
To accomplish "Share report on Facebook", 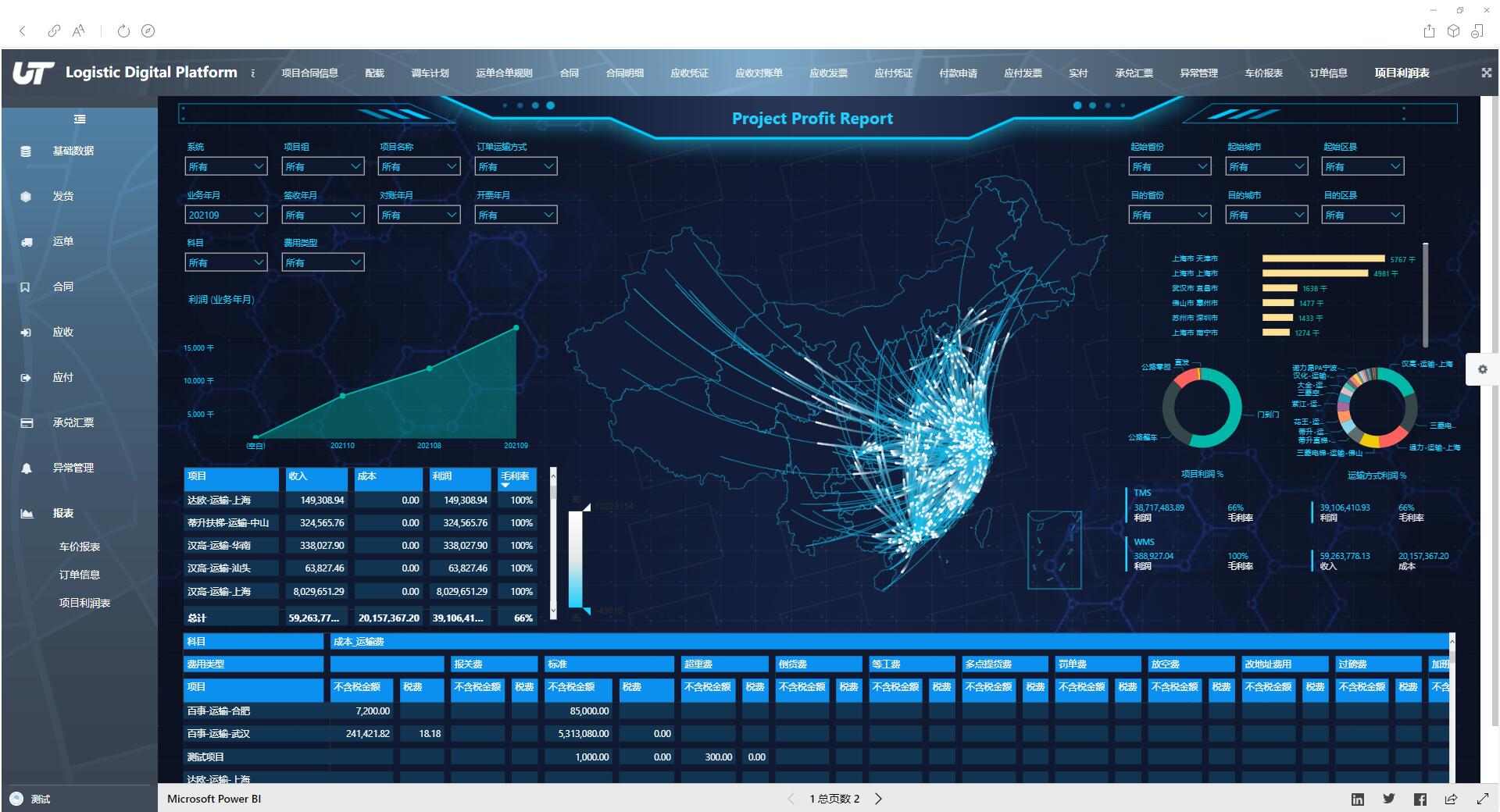I will (x=1420, y=799).
